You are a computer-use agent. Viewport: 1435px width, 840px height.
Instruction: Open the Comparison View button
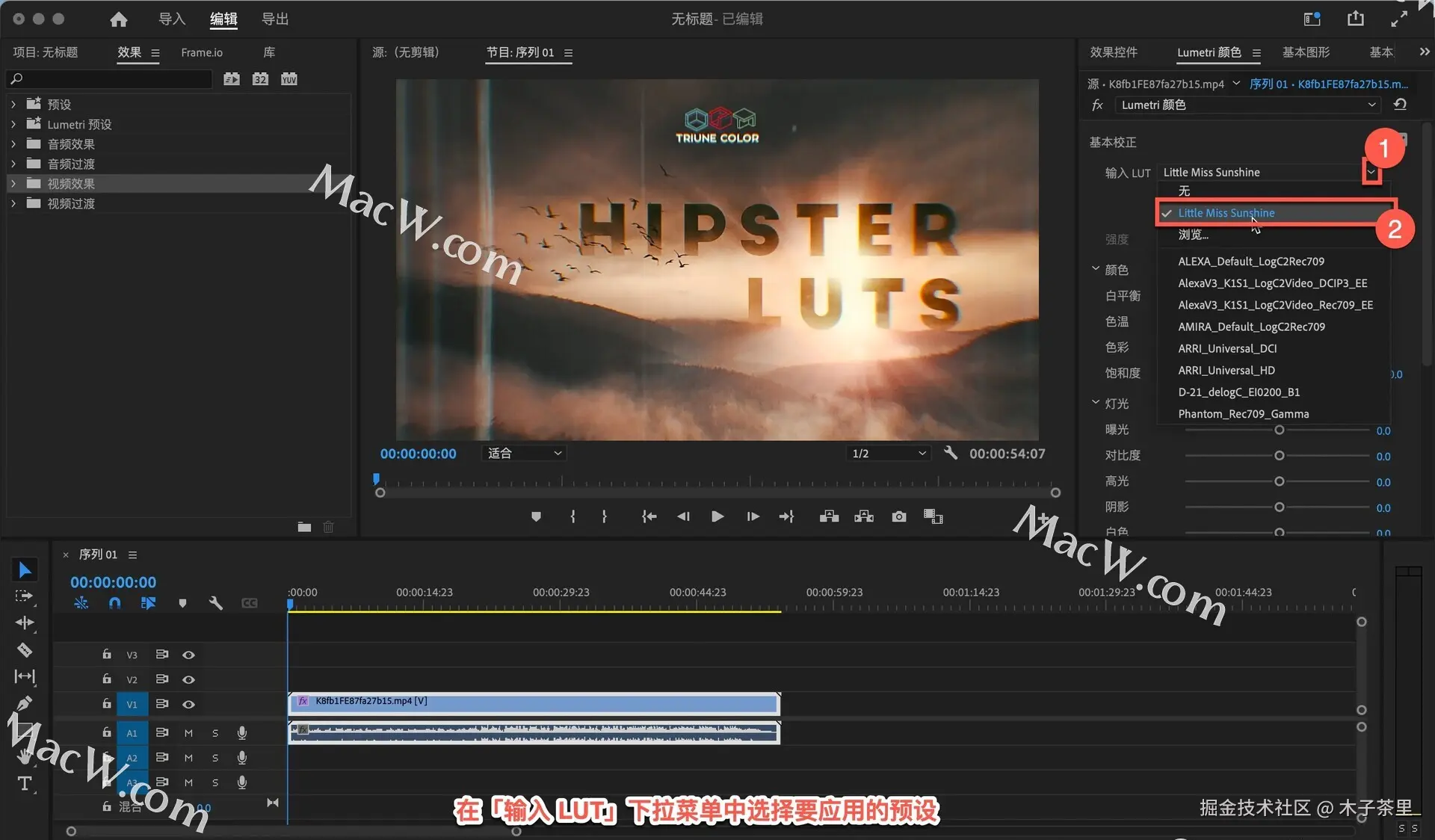click(933, 516)
